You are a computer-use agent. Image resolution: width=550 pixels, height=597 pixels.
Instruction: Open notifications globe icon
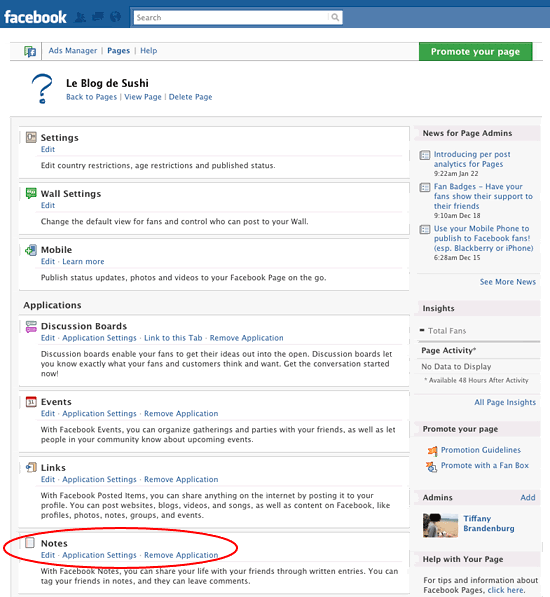(x=116, y=17)
